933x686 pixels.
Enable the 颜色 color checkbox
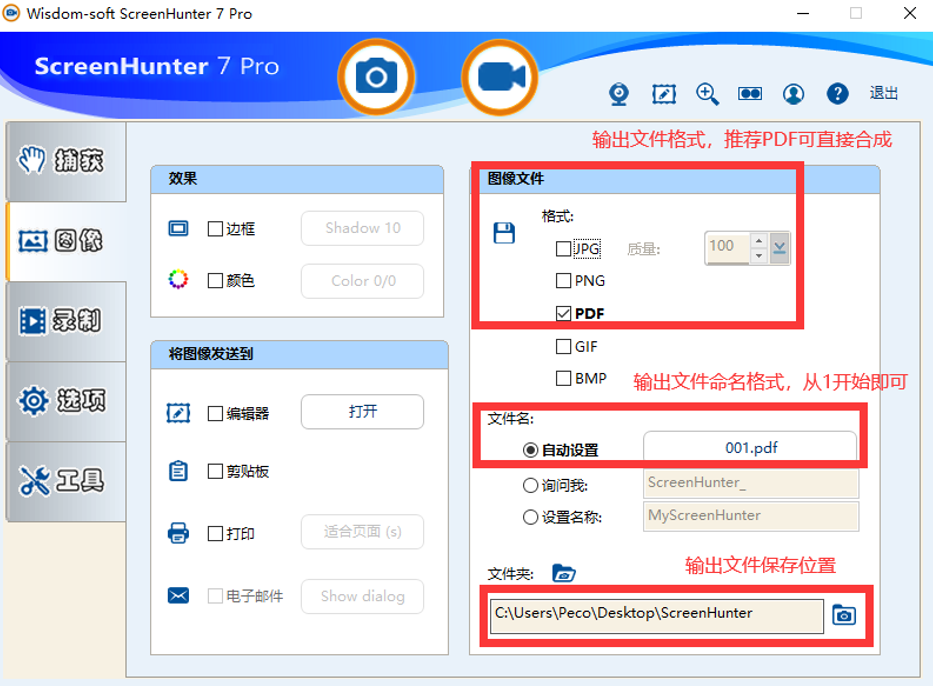click(215, 280)
